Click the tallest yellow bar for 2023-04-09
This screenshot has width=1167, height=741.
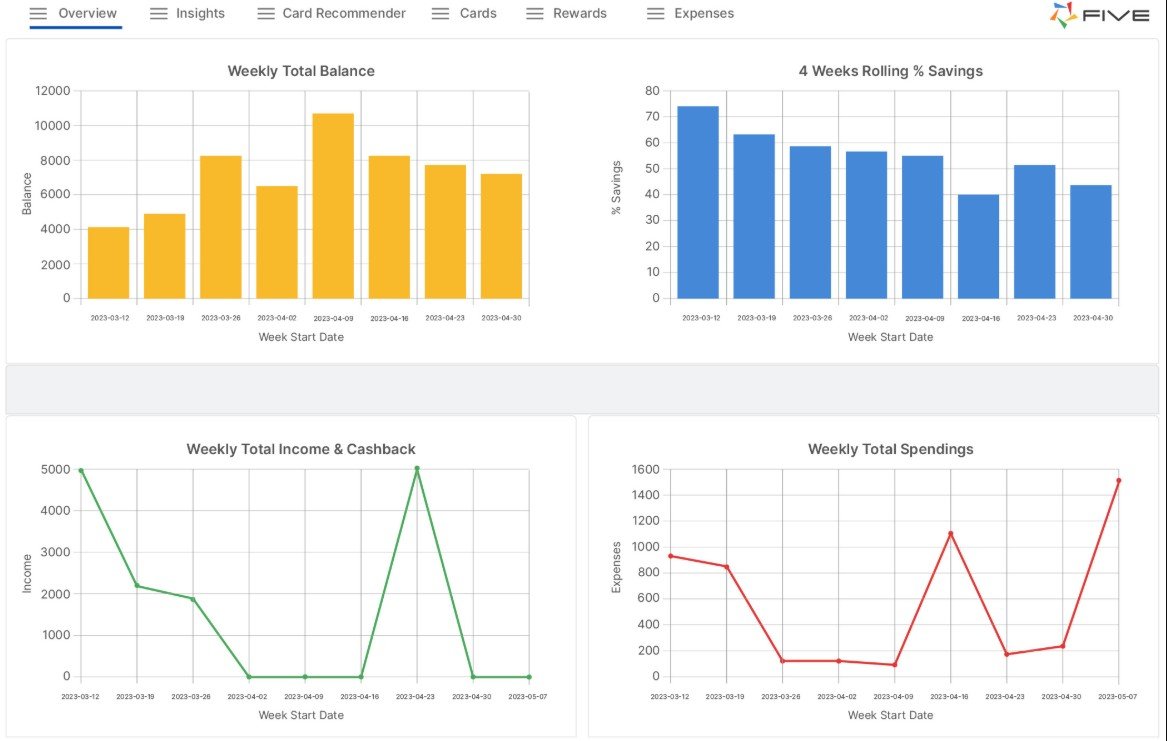pyautogui.click(x=333, y=206)
